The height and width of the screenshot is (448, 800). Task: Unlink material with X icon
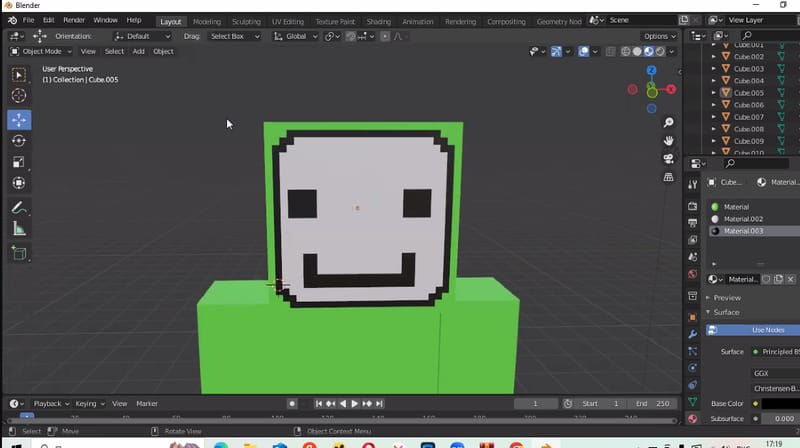pos(790,279)
